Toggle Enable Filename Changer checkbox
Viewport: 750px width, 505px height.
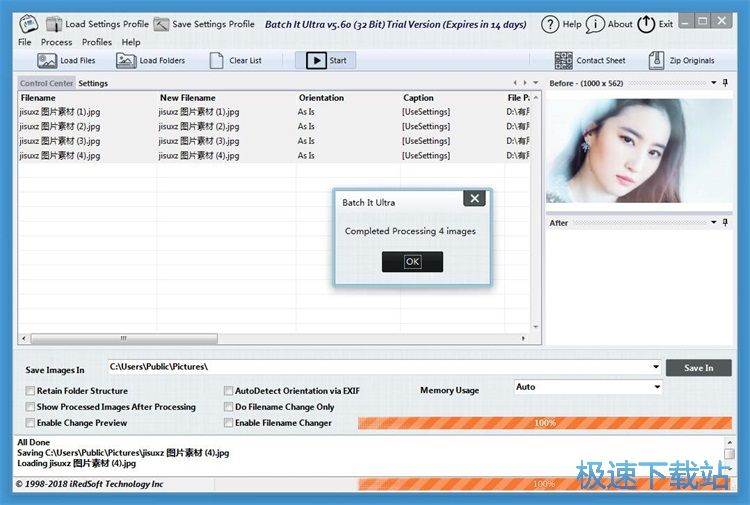(x=229, y=423)
